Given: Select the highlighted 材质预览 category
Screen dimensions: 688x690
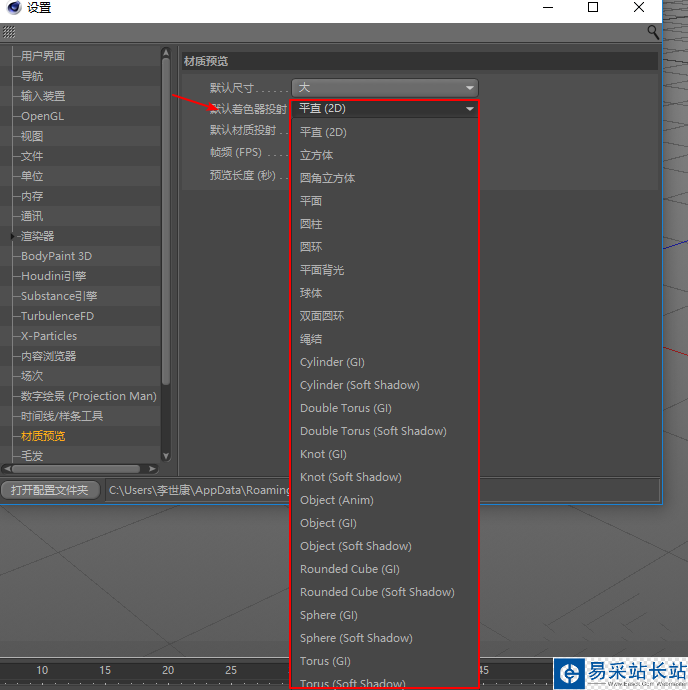Looking at the screenshot, I should [x=43, y=436].
